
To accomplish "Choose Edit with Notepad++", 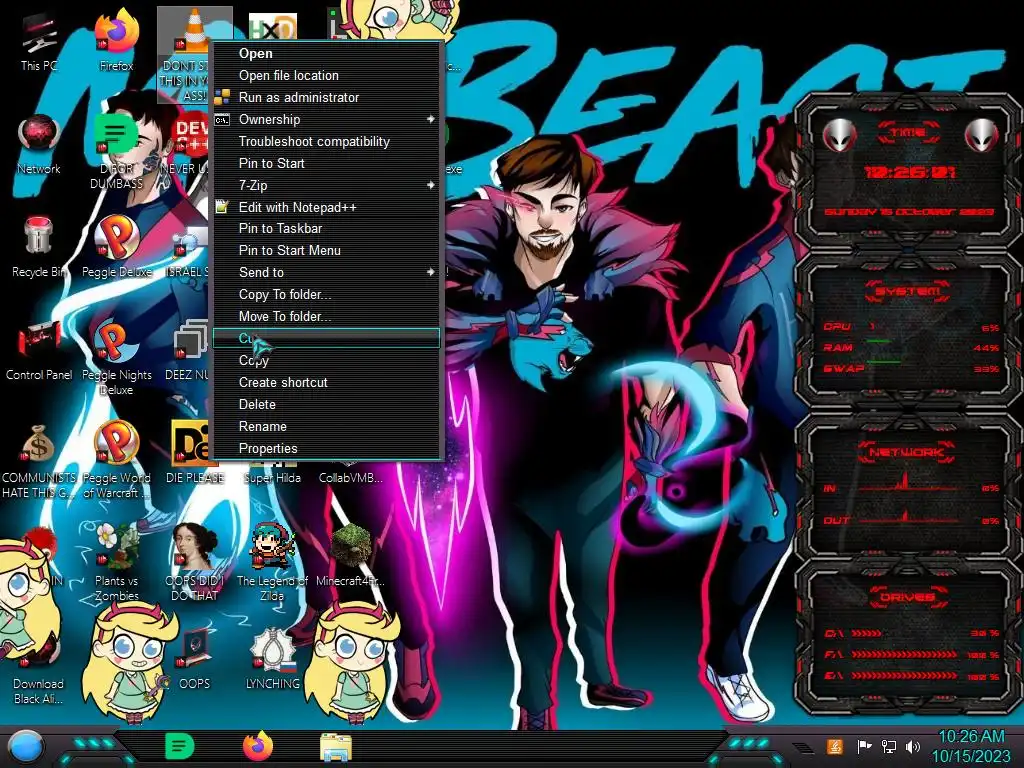I will point(328,208).
